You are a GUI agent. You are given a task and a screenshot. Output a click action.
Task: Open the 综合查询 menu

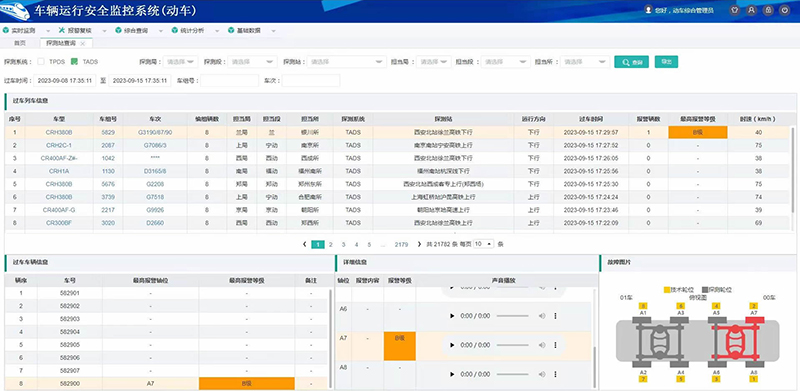pos(139,31)
